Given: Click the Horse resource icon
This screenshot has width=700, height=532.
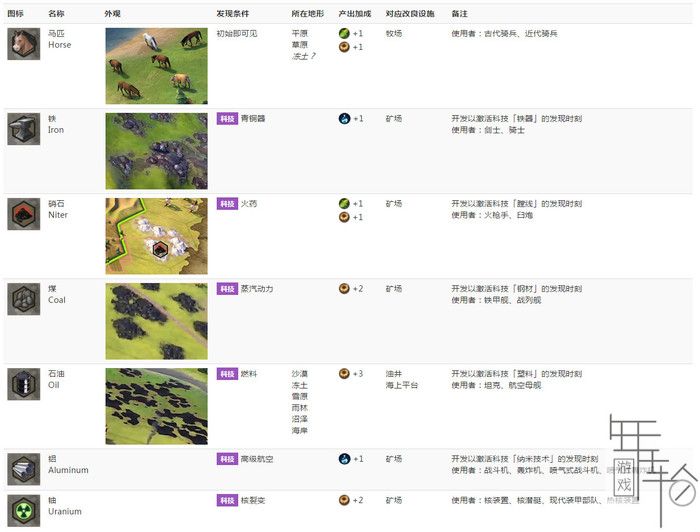Looking at the screenshot, I should [x=24, y=44].
